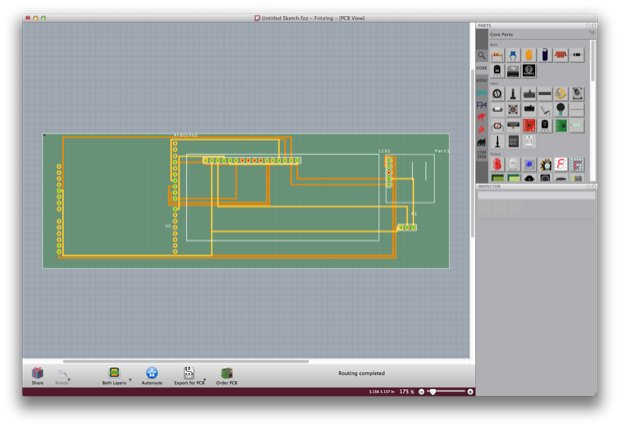Select the rotary potentiometer part
620x427 pixels.
pyautogui.click(x=577, y=94)
